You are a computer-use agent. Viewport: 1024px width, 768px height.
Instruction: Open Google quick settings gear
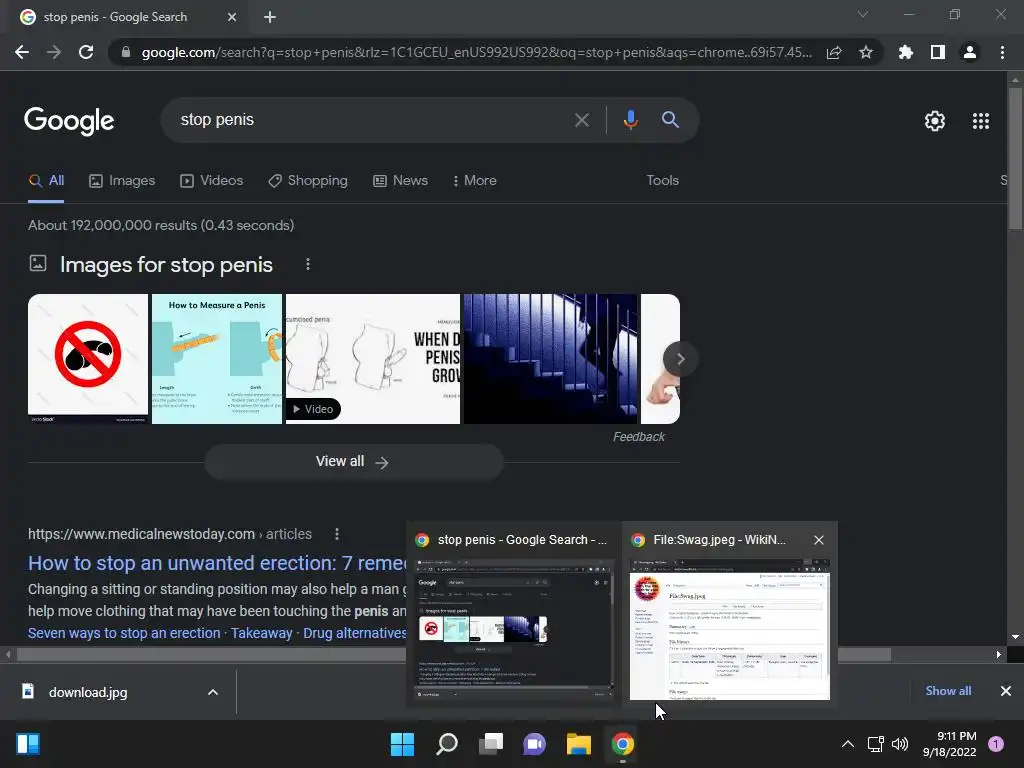935,121
